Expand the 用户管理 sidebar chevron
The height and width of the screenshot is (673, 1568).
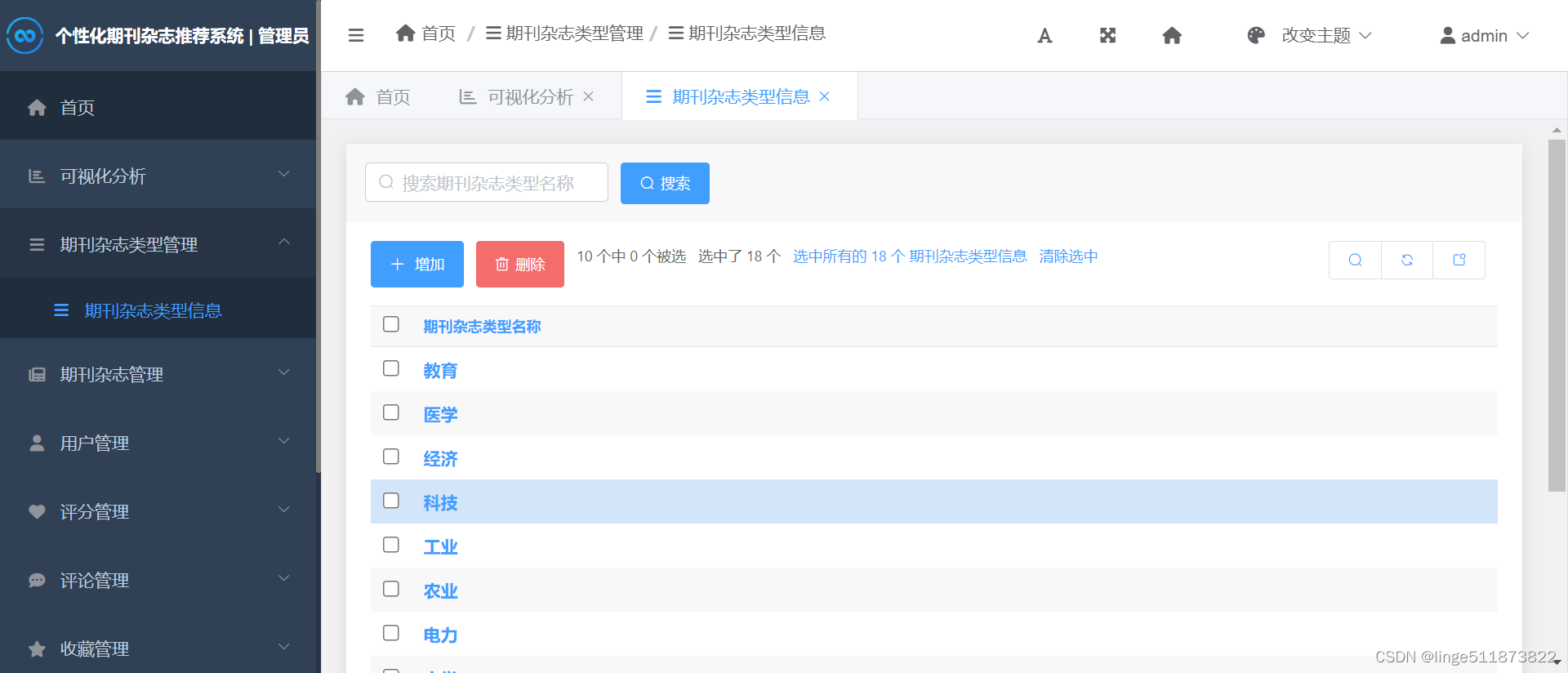[x=284, y=441]
